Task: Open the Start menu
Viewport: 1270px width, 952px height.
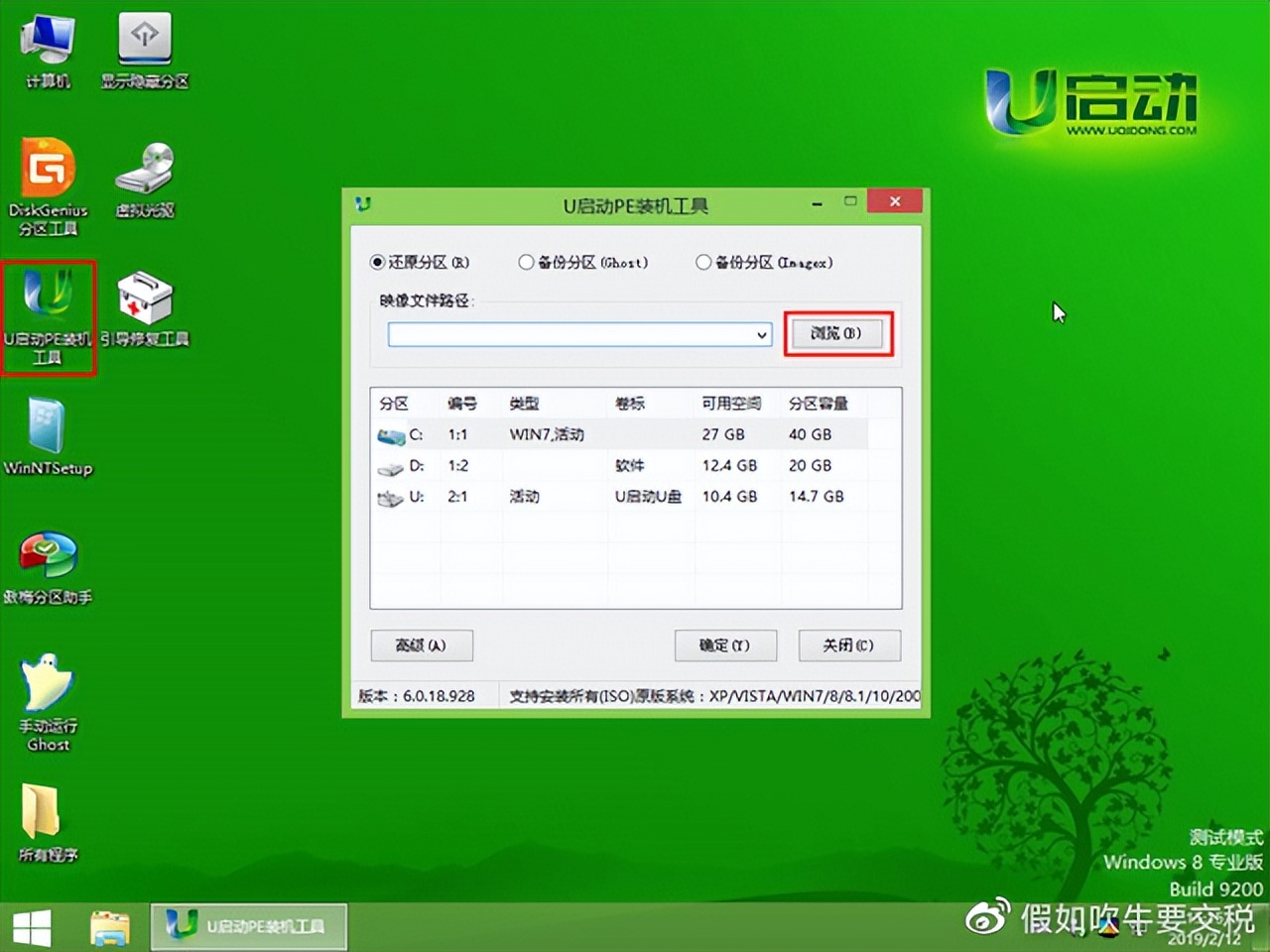Action: (x=32, y=925)
